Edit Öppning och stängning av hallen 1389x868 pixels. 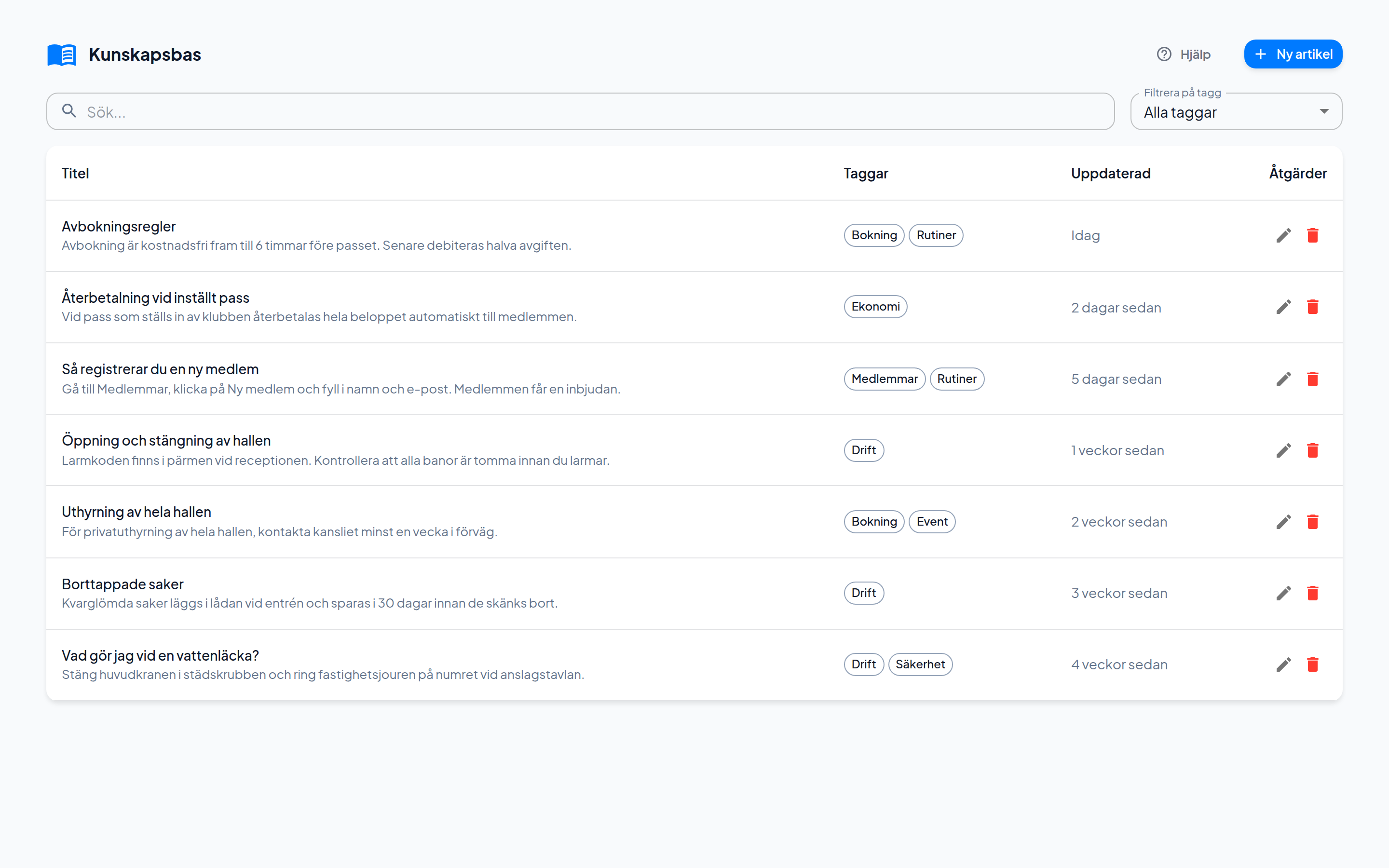tap(1283, 451)
